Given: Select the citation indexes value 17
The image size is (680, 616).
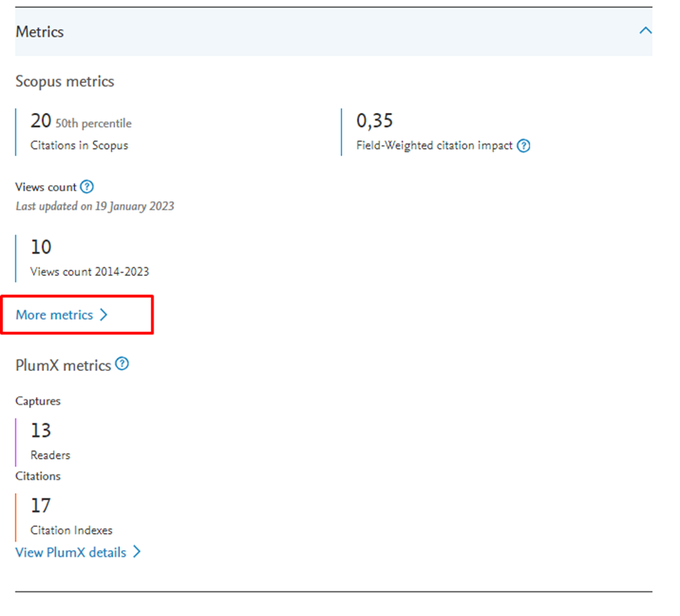Looking at the screenshot, I should (x=41, y=505).
